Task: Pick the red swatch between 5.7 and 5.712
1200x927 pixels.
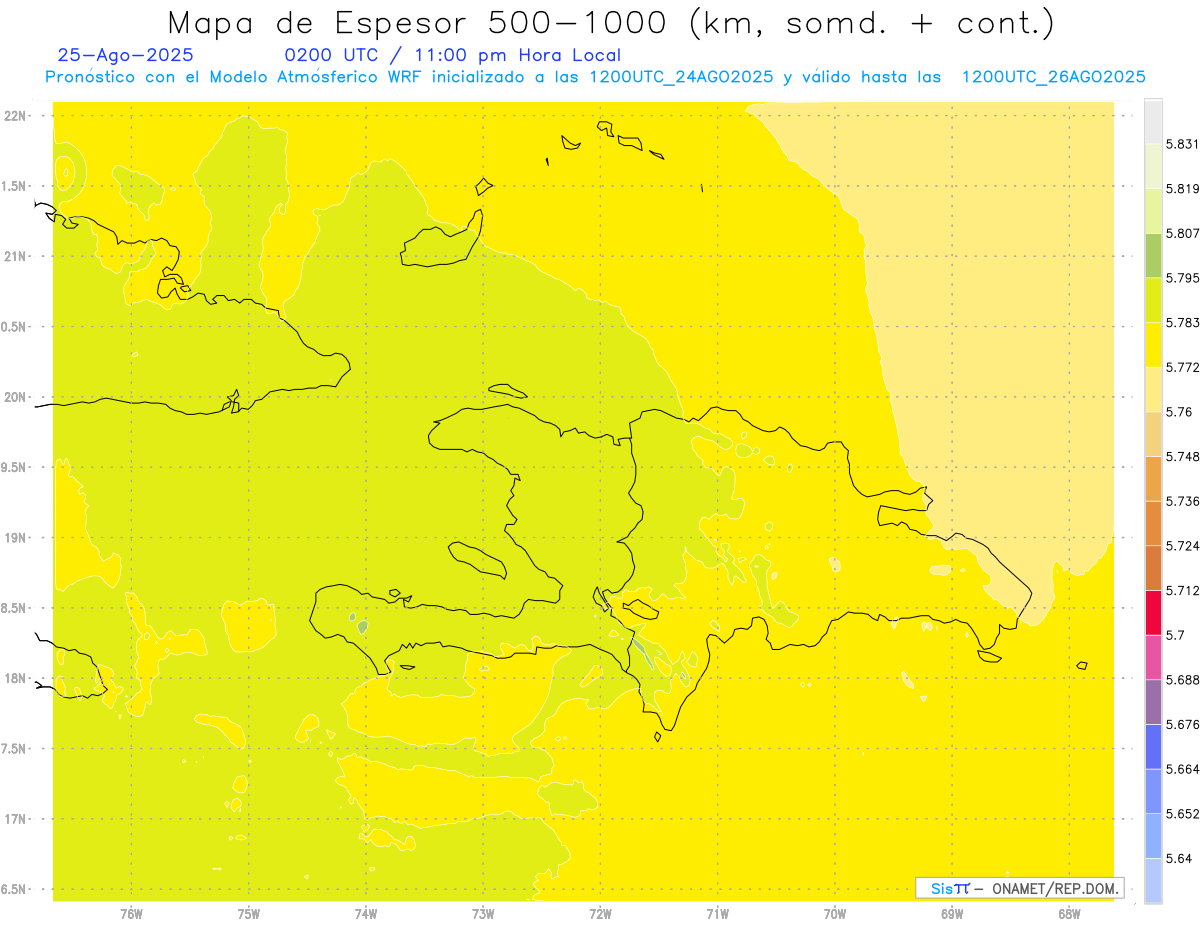Action: click(x=1153, y=613)
